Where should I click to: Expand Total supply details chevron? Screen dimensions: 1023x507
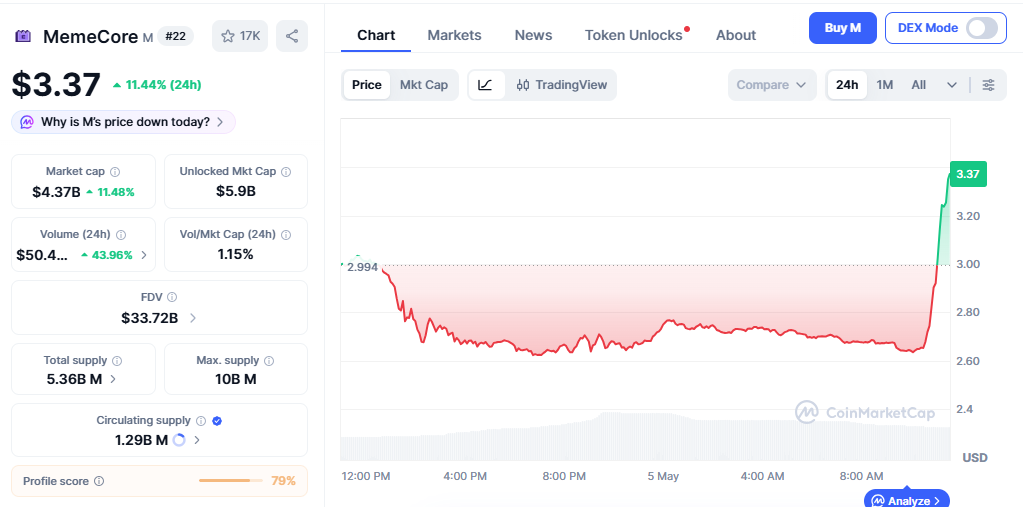113,379
